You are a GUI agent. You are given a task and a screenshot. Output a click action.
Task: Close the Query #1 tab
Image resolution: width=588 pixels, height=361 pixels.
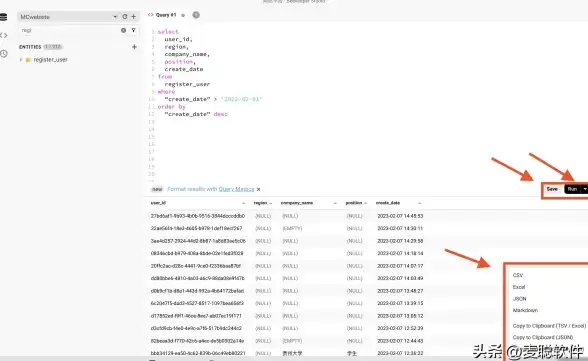point(183,15)
